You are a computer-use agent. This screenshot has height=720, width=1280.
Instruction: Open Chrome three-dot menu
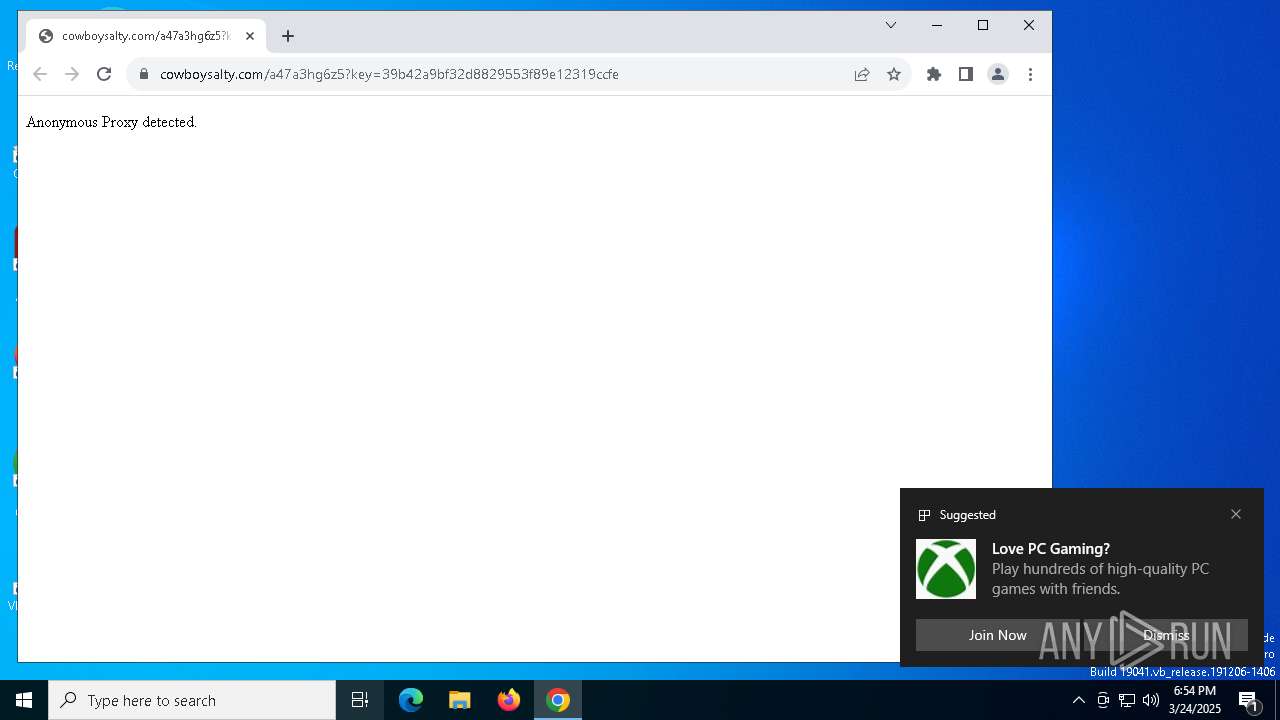tap(1030, 74)
